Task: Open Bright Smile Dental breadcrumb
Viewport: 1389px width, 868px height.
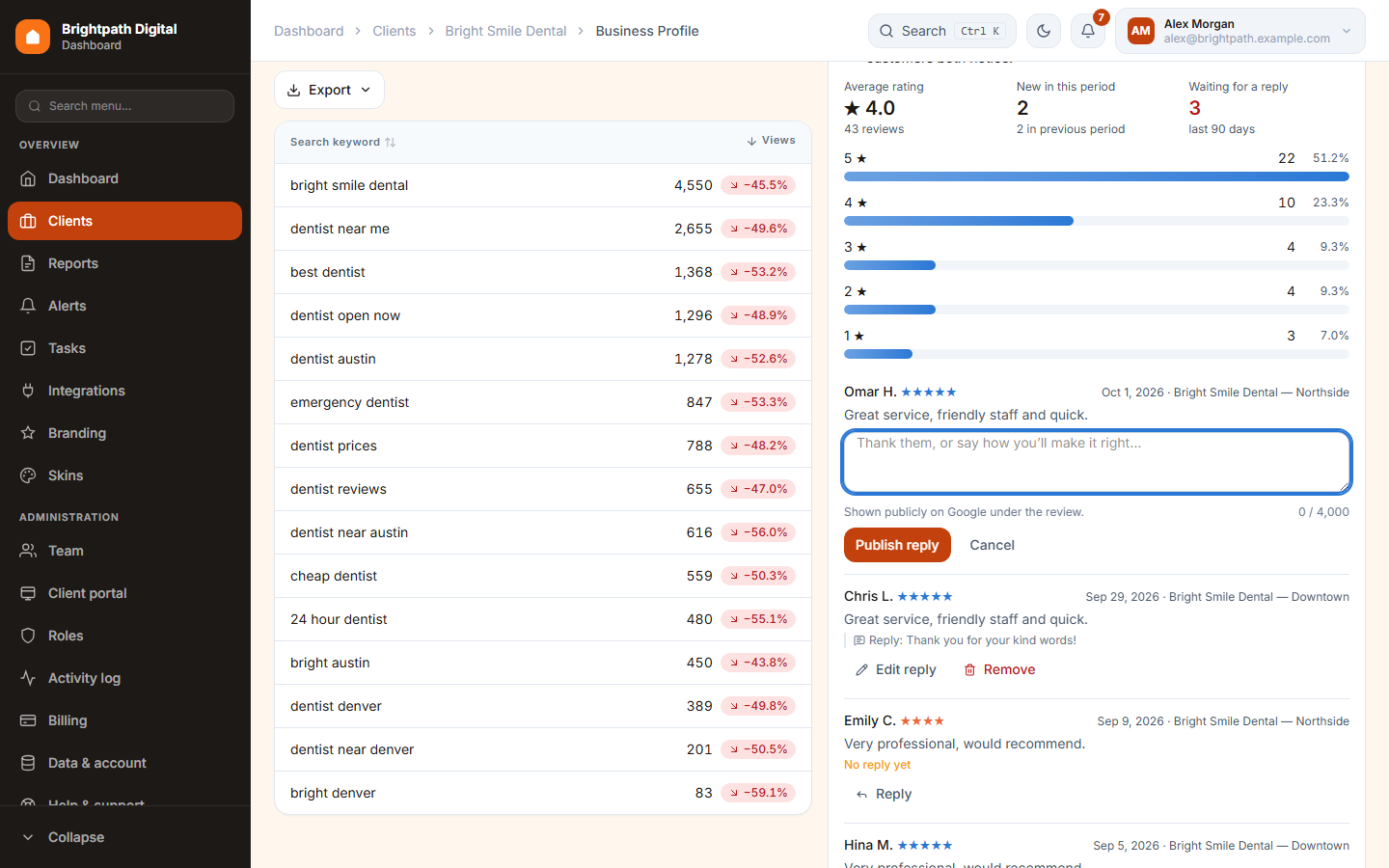Action: tap(505, 31)
